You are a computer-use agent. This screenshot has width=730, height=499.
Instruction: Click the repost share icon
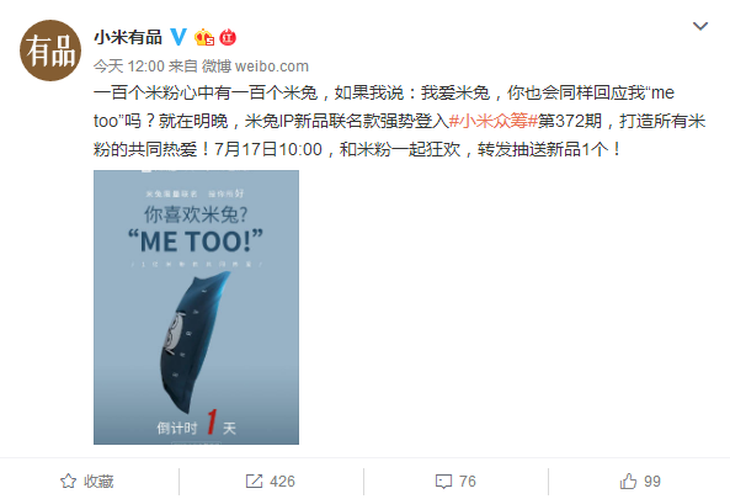coord(254,481)
